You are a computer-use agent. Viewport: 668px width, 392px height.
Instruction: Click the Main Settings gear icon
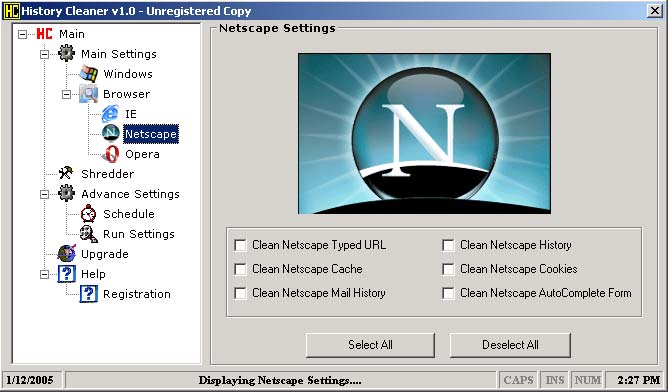[x=66, y=54]
